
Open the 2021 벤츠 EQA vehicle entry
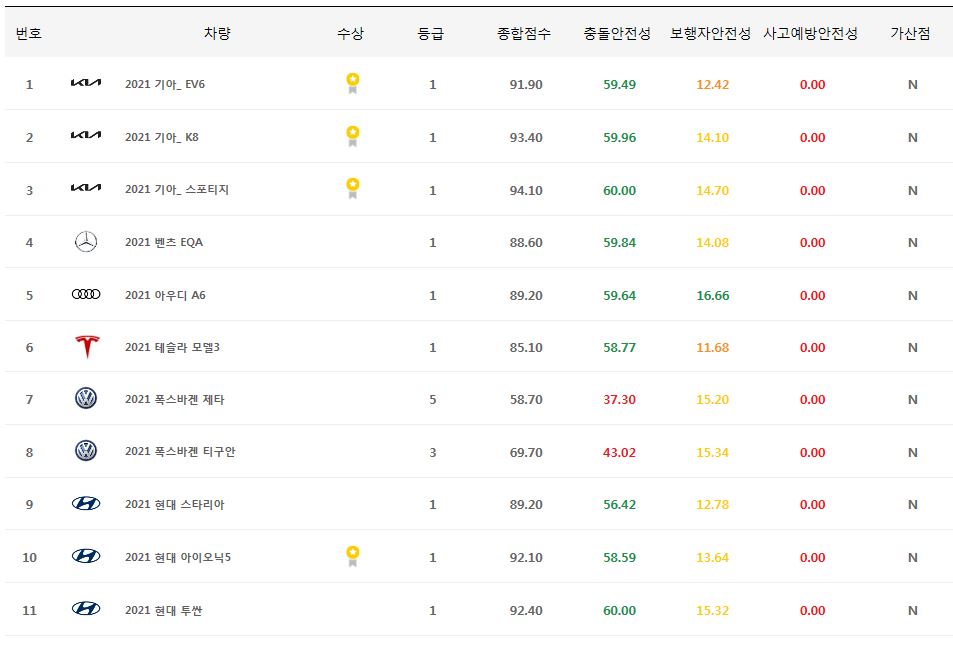tap(164, 243)
